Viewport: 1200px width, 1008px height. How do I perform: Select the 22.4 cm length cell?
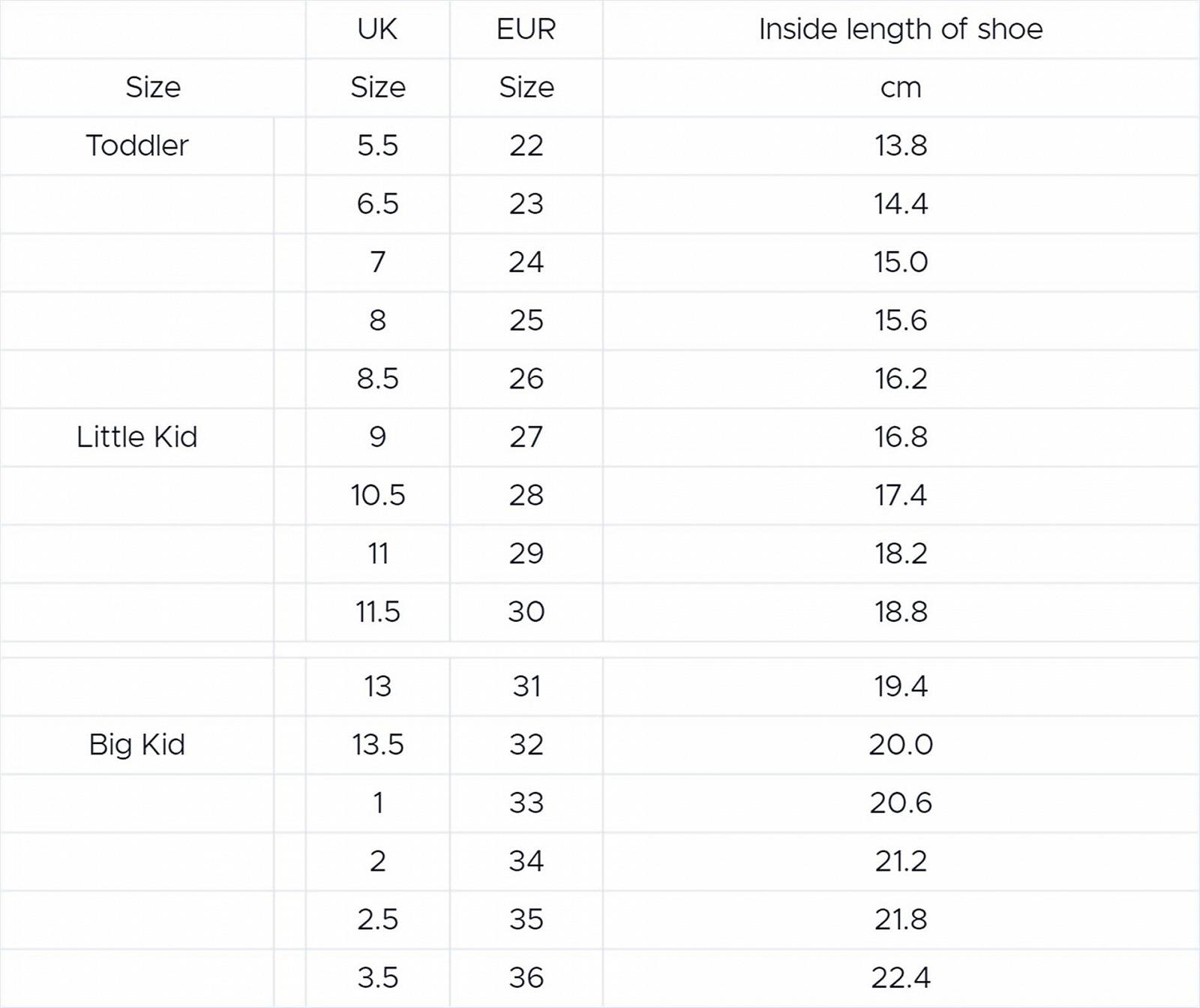[900, 978]
